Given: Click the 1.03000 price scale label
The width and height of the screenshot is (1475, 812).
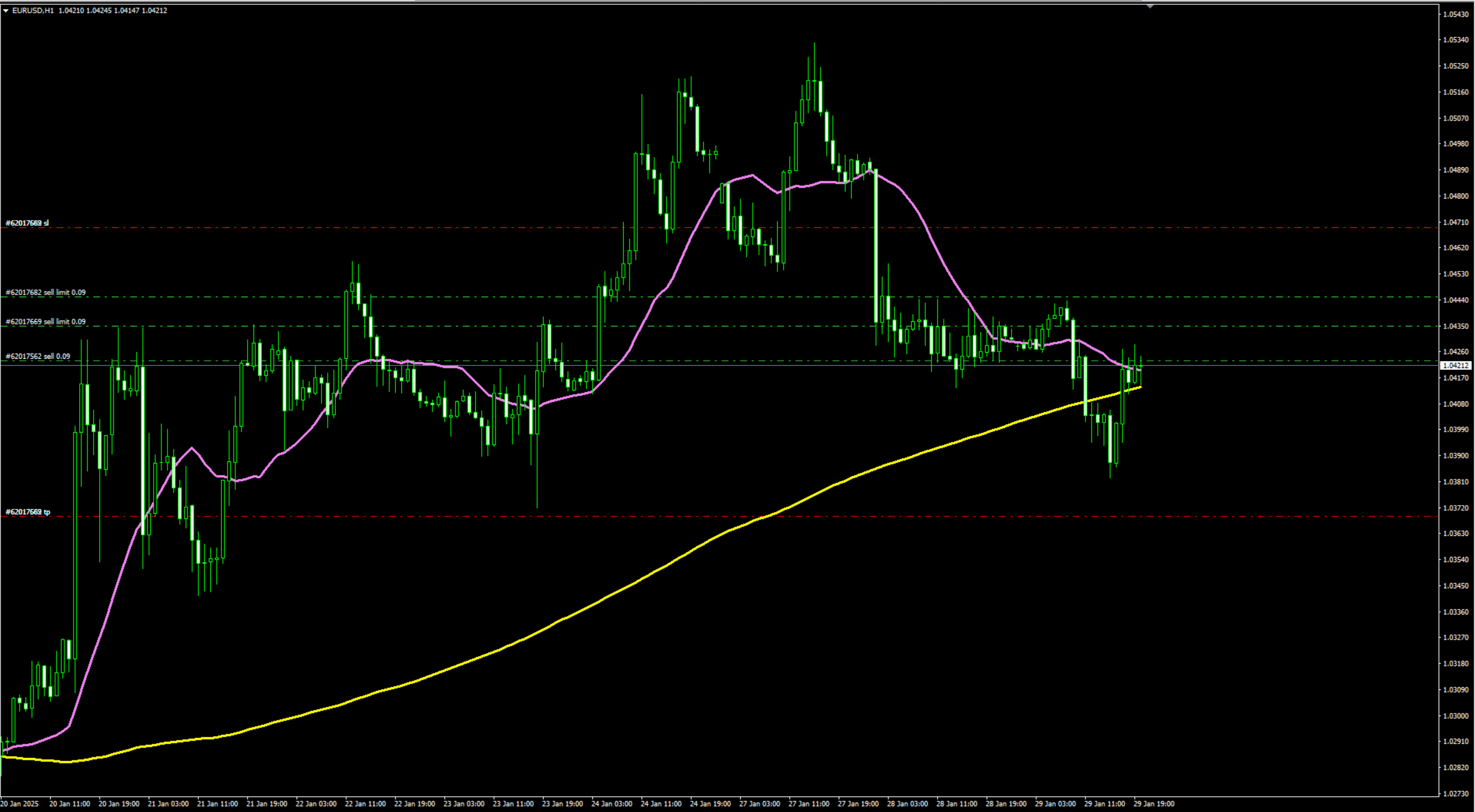Looking at the screenshot, I should pyautogui.click(x=1455, y=717).
